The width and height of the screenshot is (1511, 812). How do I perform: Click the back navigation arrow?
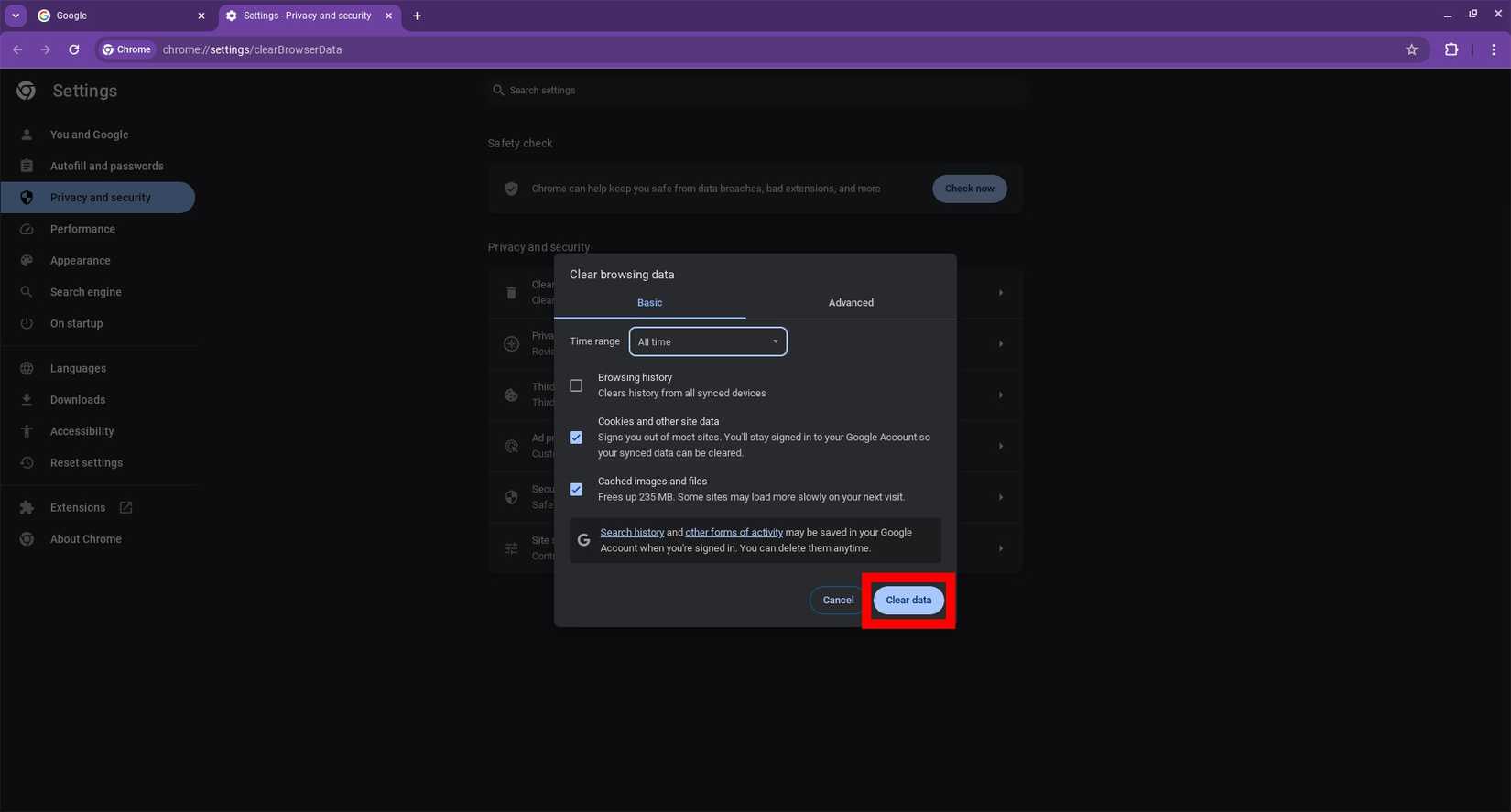[17, 49]
